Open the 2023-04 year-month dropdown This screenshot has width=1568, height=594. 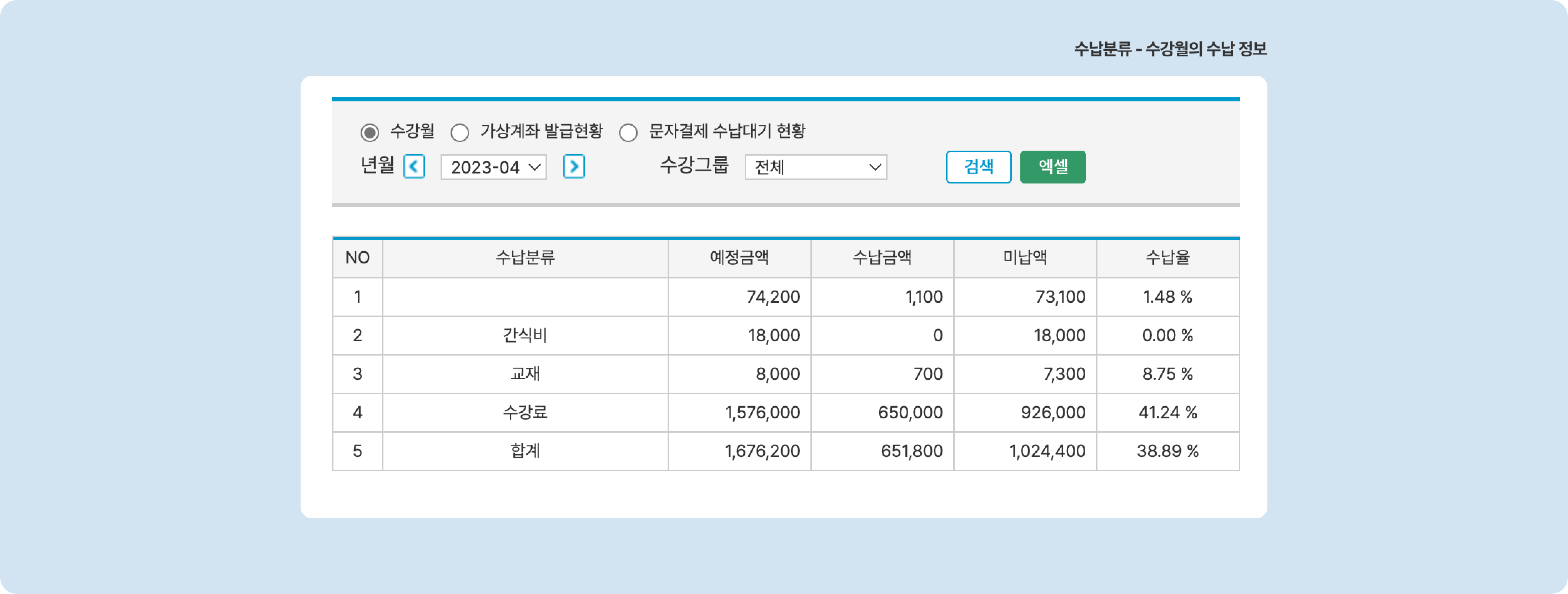(x=493, y=167)
